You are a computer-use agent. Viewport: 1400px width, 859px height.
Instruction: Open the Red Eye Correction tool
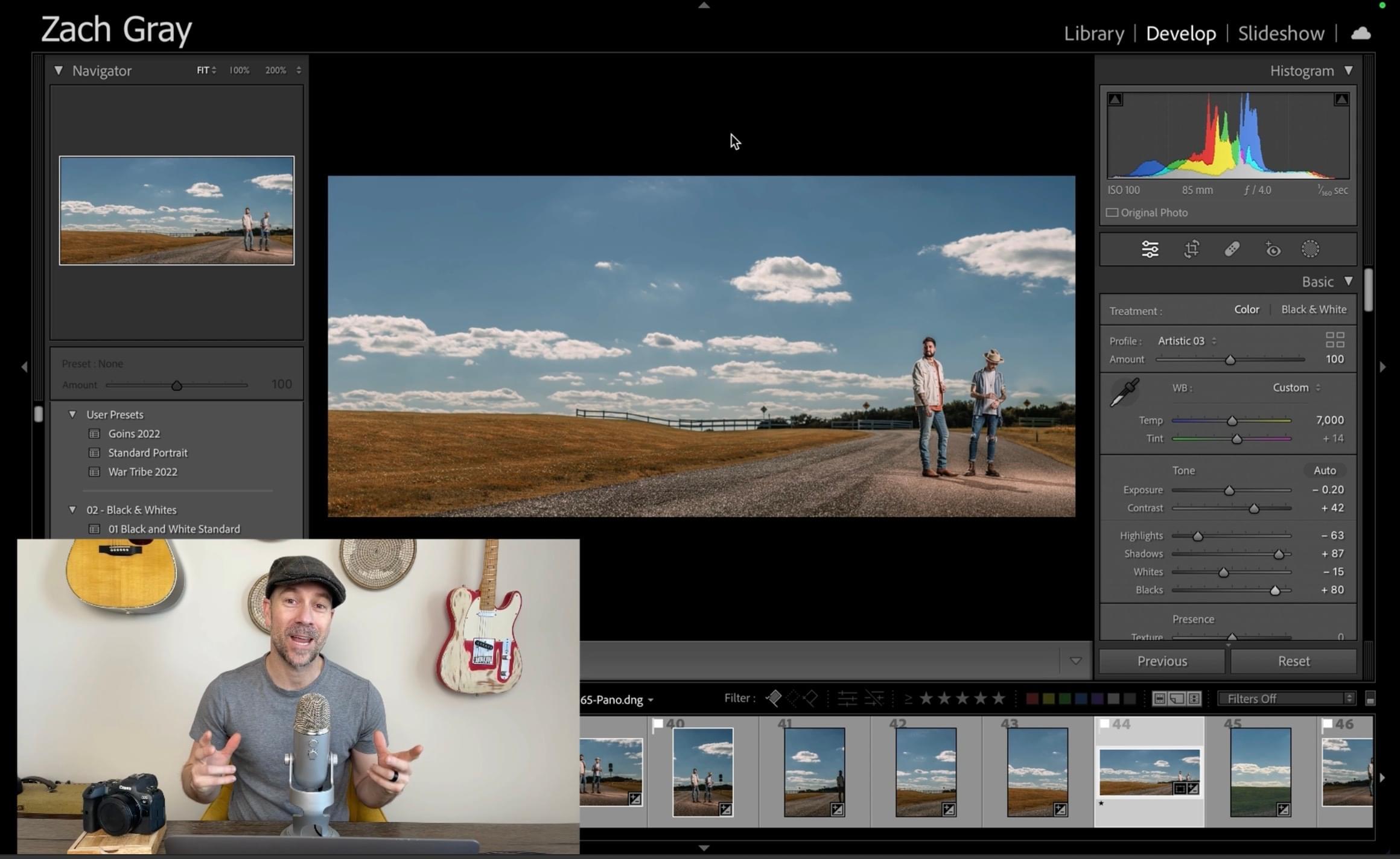pyautogui.click(x=1273, y=249)
